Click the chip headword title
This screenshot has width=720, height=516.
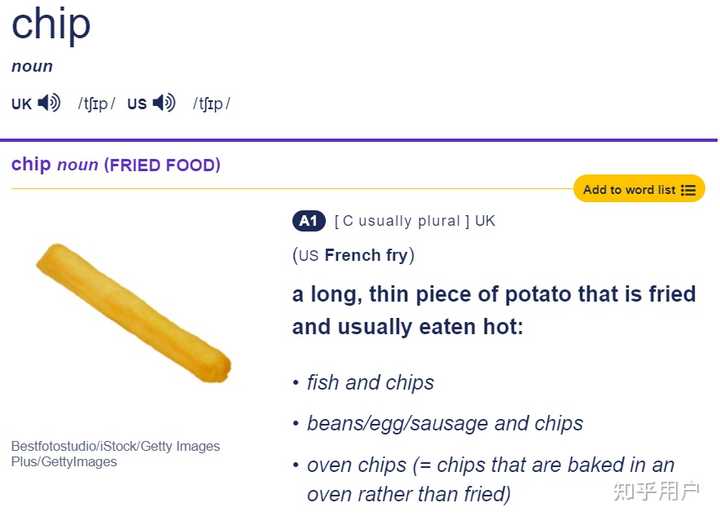(x=51, y=24)
